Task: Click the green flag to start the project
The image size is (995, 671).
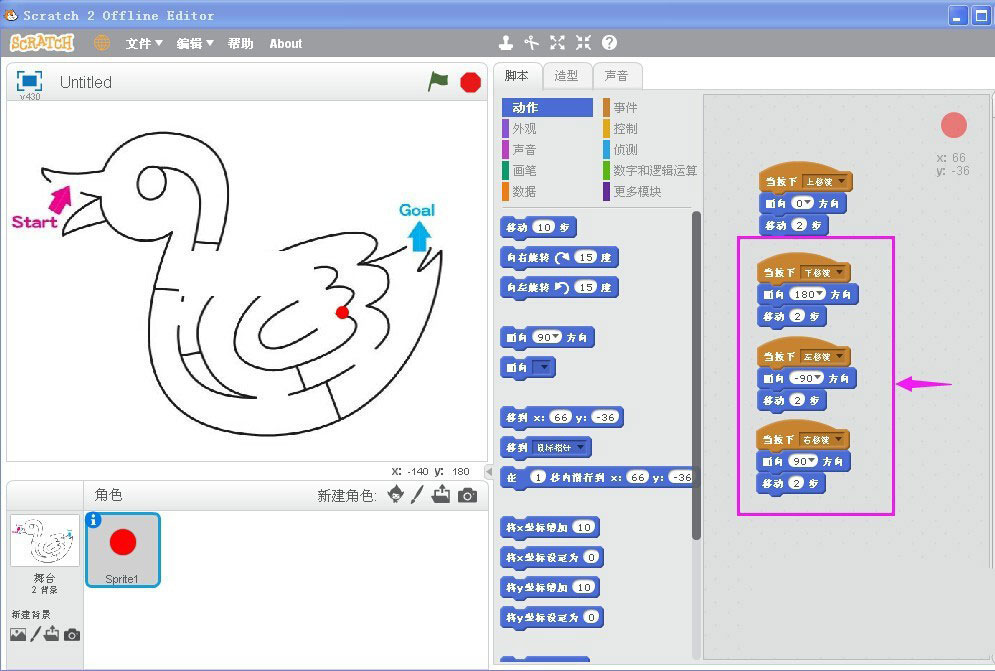Action: click(x=438, y=82)
